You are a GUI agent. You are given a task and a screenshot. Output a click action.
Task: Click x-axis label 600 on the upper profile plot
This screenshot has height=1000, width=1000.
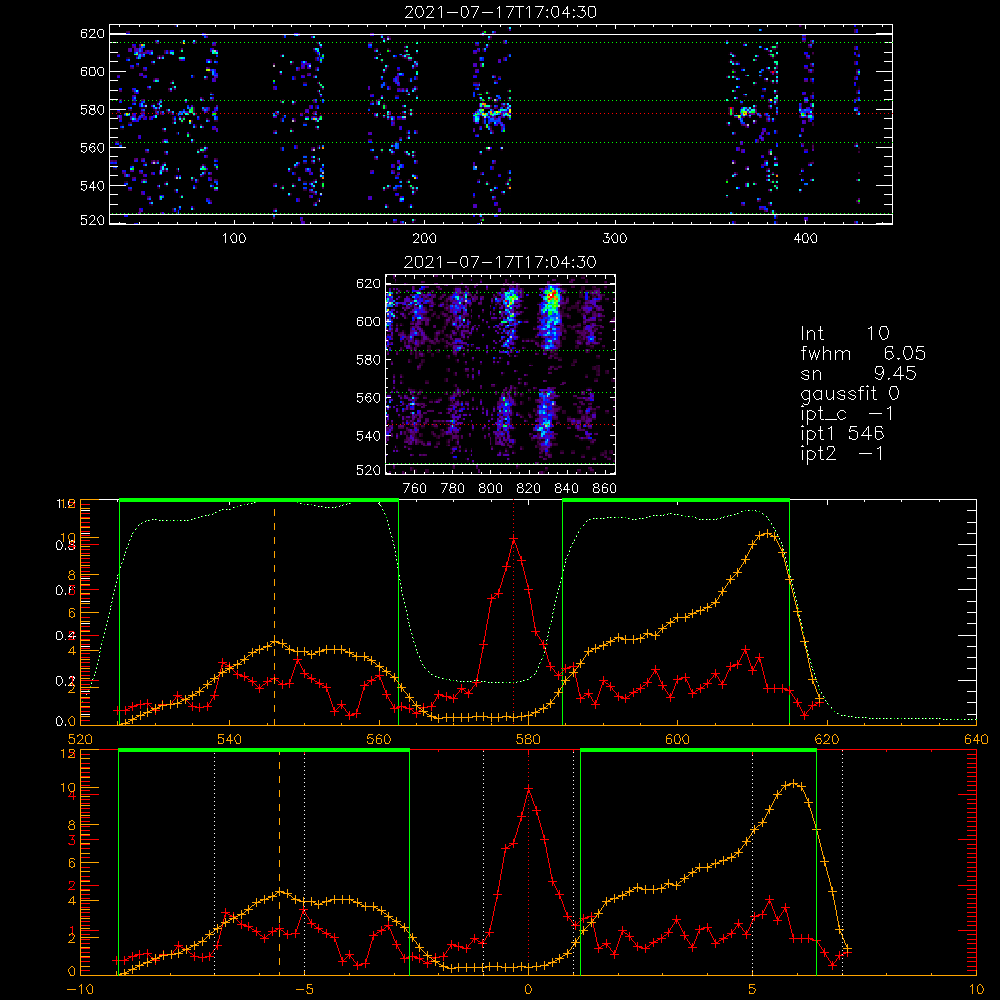pyautogui.click(x=677, y=739)
